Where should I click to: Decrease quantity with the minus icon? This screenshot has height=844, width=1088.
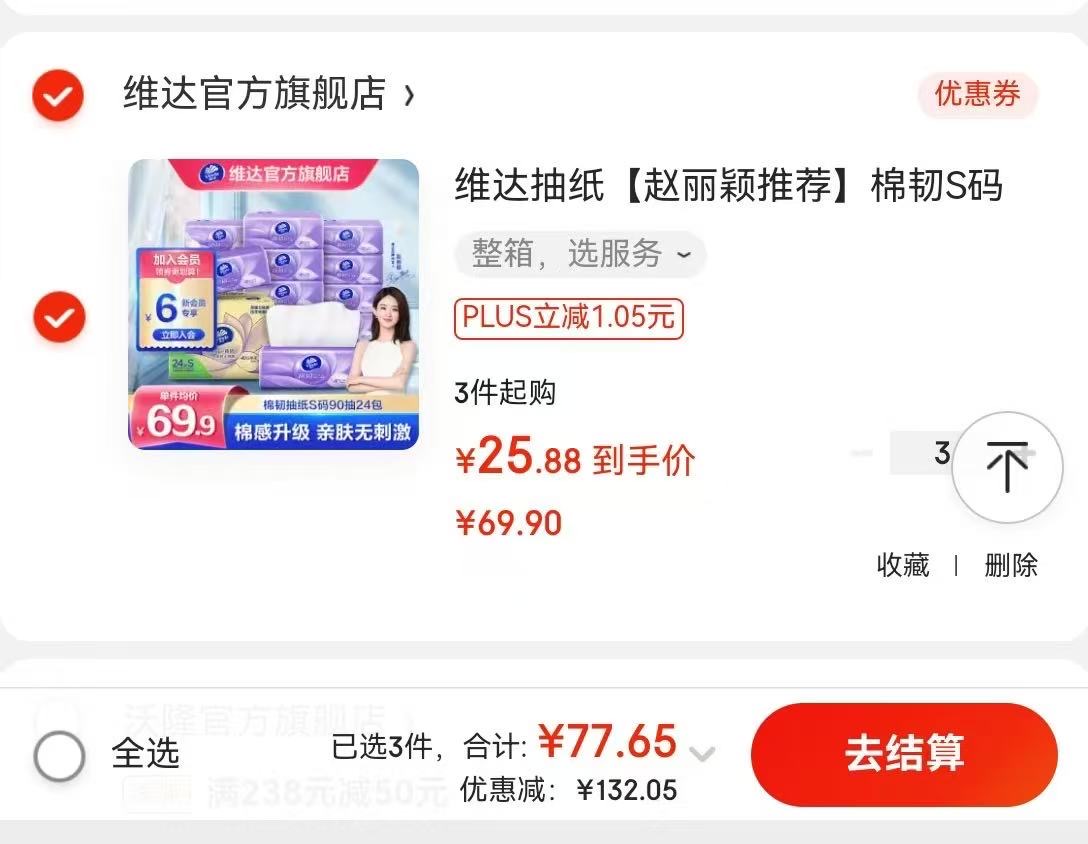862,453
